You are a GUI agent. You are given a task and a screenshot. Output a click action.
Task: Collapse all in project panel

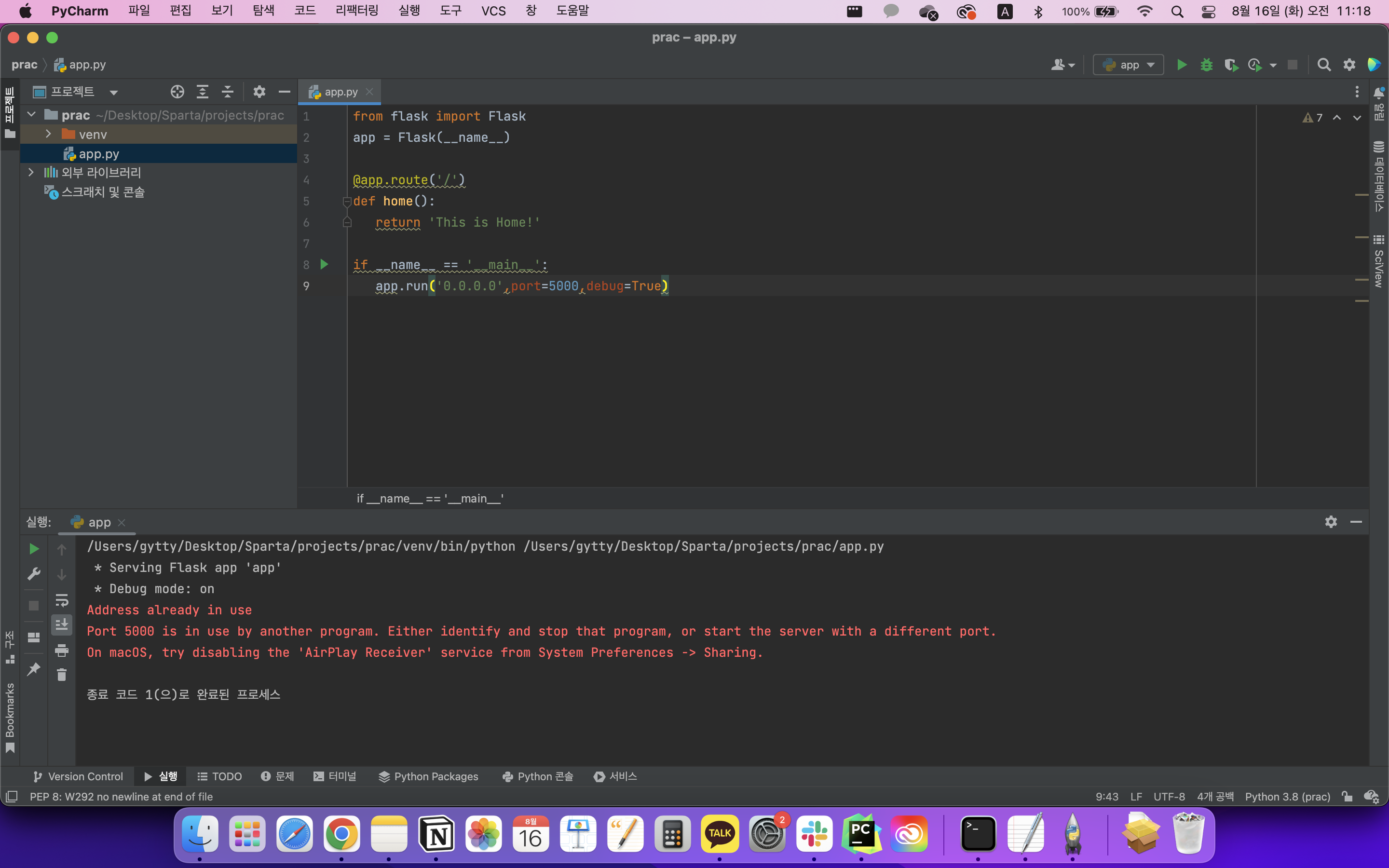228,92
